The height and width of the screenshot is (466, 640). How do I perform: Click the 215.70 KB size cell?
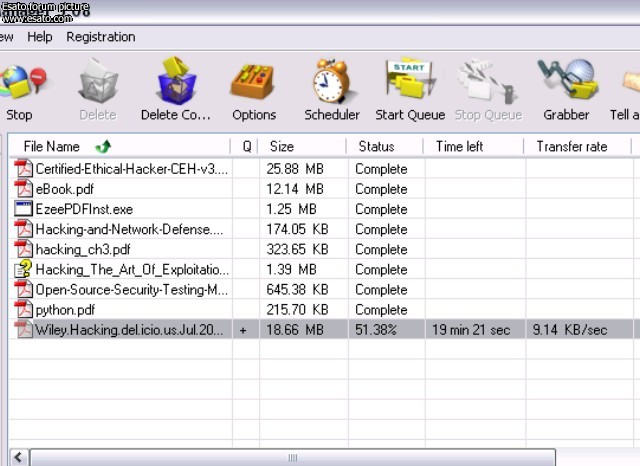[297, 310]
